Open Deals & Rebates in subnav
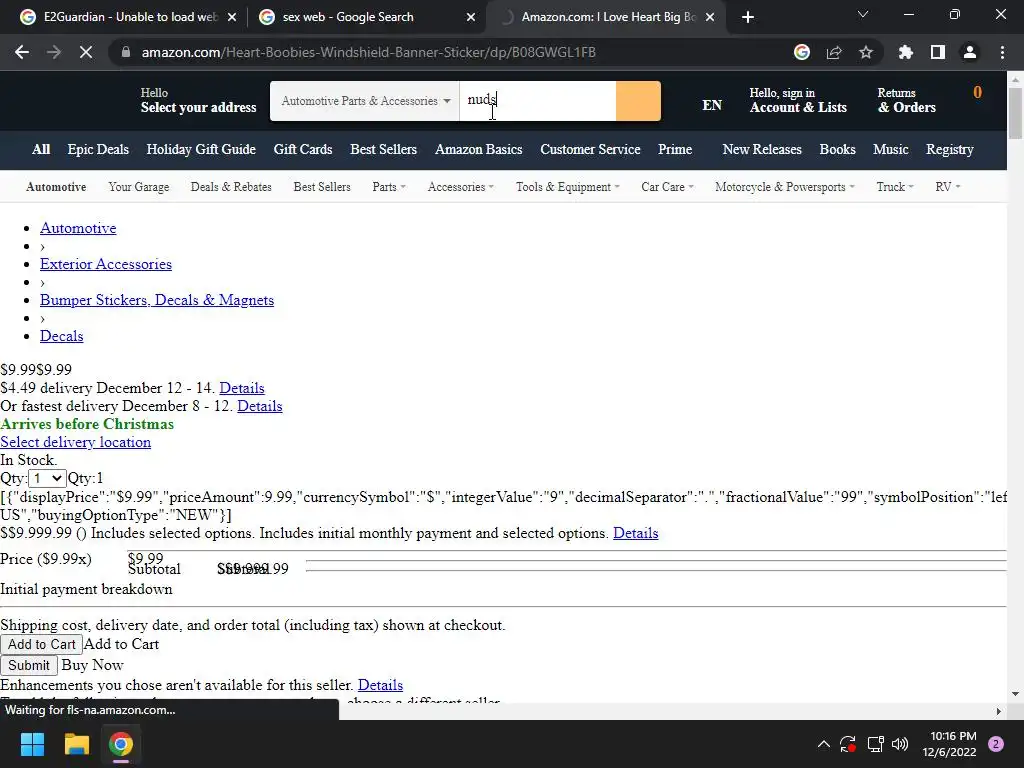This screenshot has height=768, width=1024. (231, 187)
